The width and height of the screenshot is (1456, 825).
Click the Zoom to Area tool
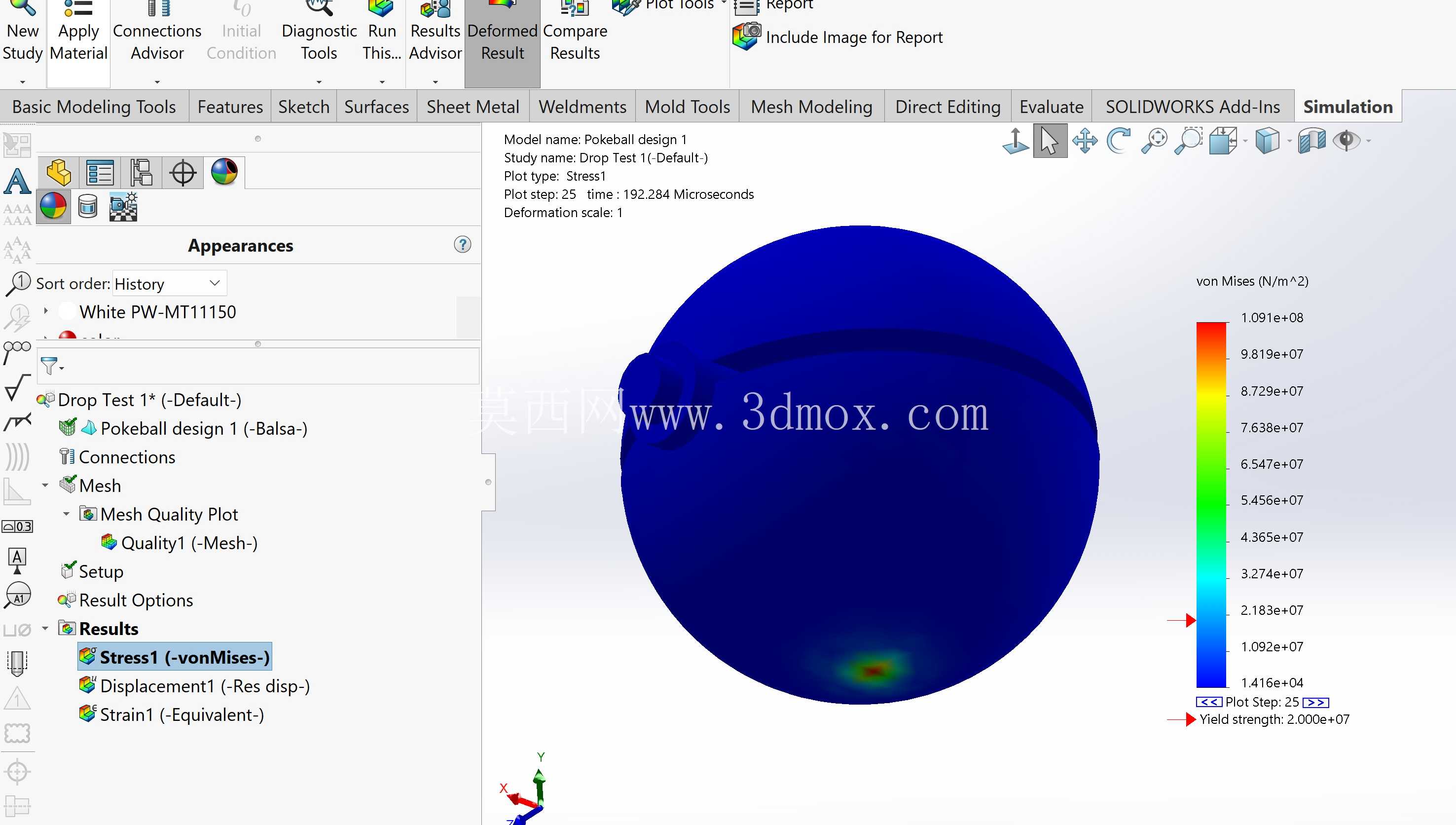(x=1189, y=141)
